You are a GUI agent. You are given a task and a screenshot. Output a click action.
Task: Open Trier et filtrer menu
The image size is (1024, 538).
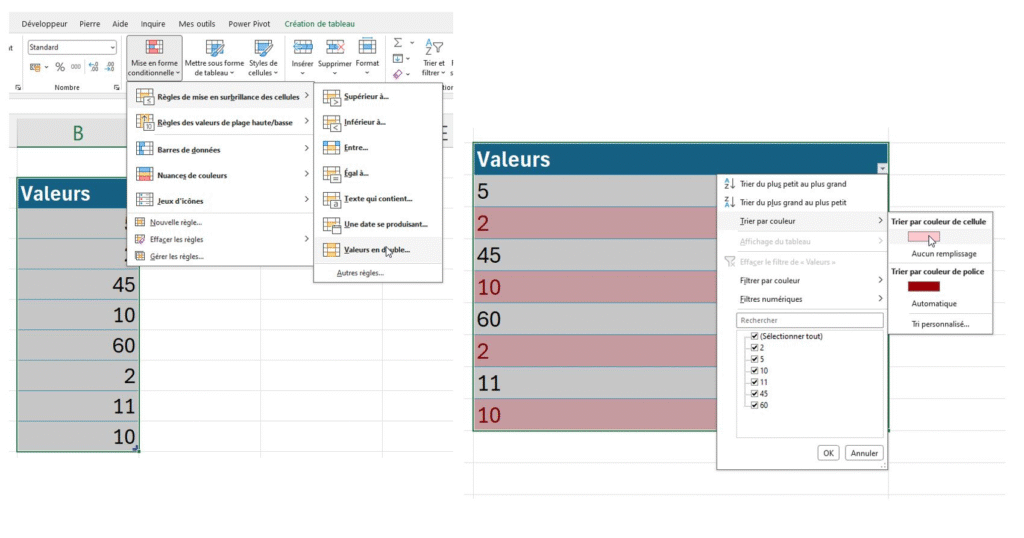click(x=434, y=57)
